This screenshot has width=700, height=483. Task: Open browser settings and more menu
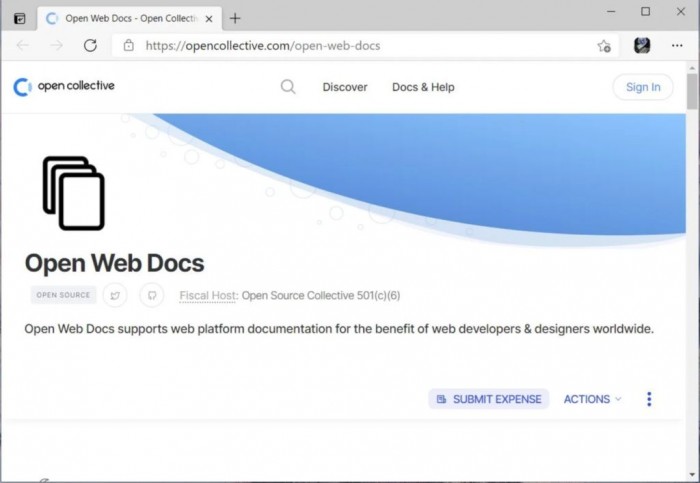[x=675, y=45]
